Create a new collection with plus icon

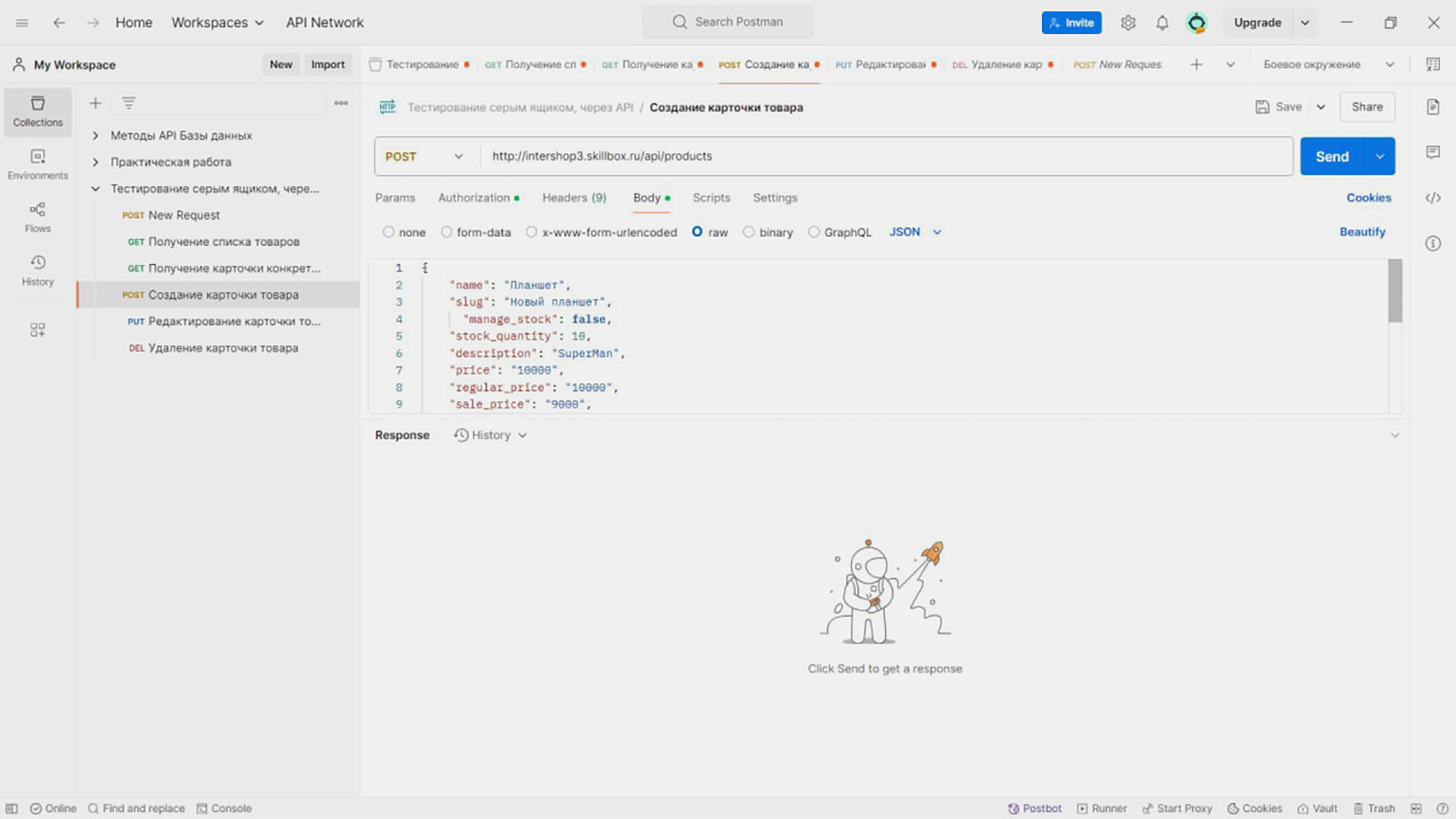pos(95,103)
